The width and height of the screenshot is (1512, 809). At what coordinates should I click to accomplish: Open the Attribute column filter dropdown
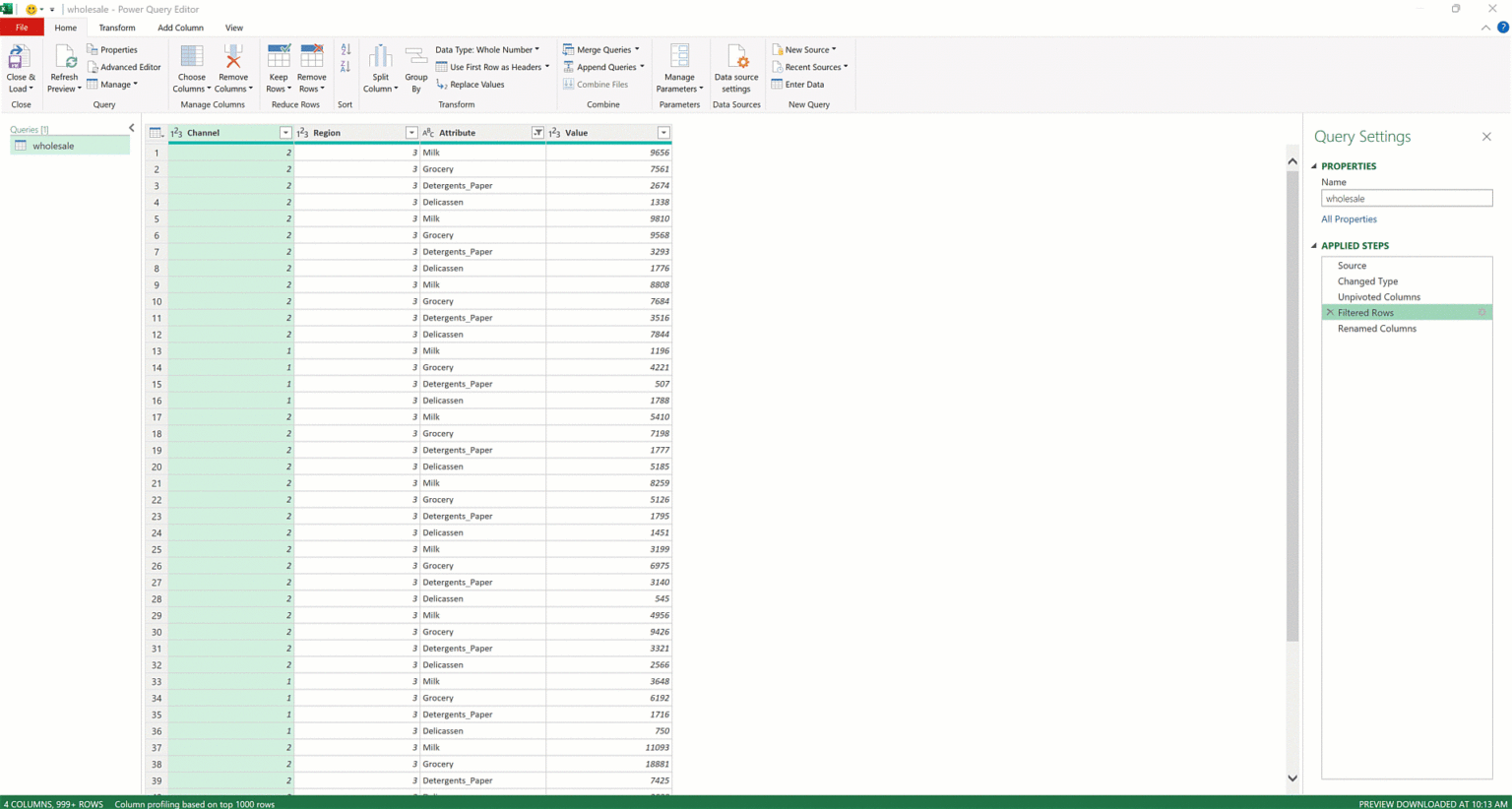pos(537,133)
